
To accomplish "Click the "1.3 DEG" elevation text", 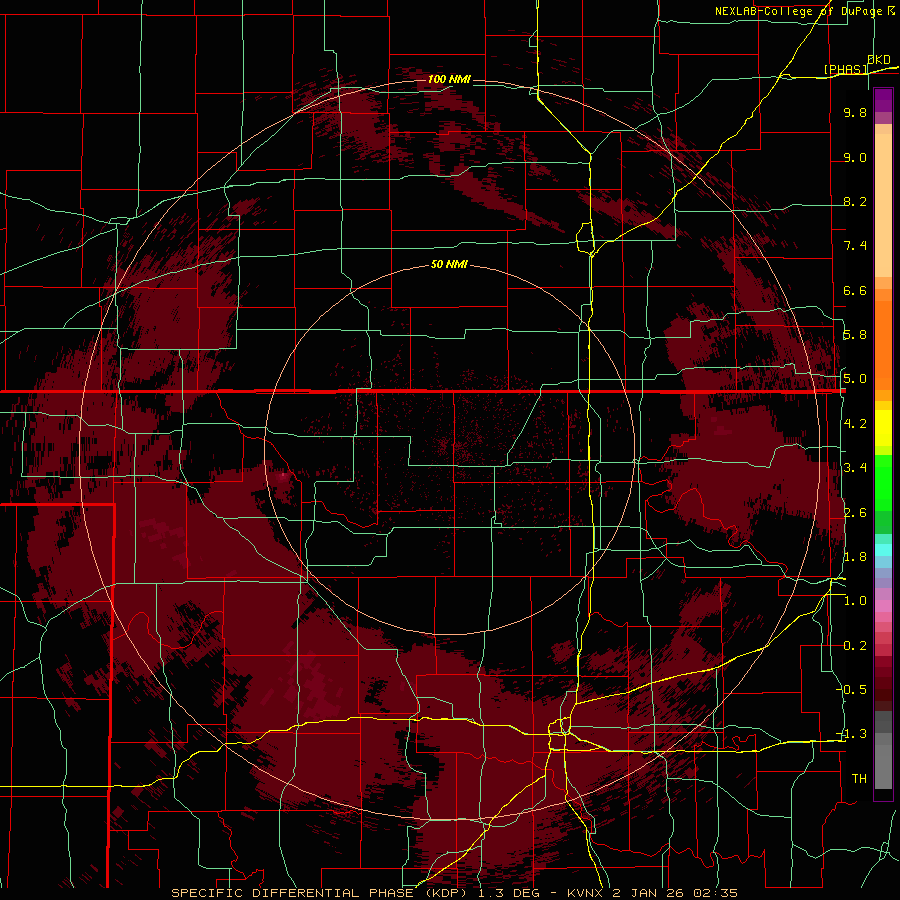I will click(508, 893).
